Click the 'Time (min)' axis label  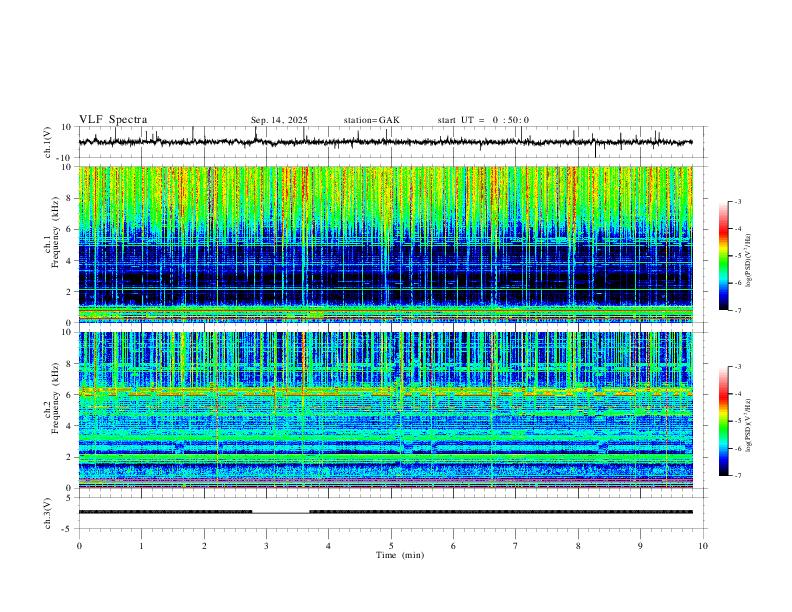pyautogui.click(x=400, y=555)
